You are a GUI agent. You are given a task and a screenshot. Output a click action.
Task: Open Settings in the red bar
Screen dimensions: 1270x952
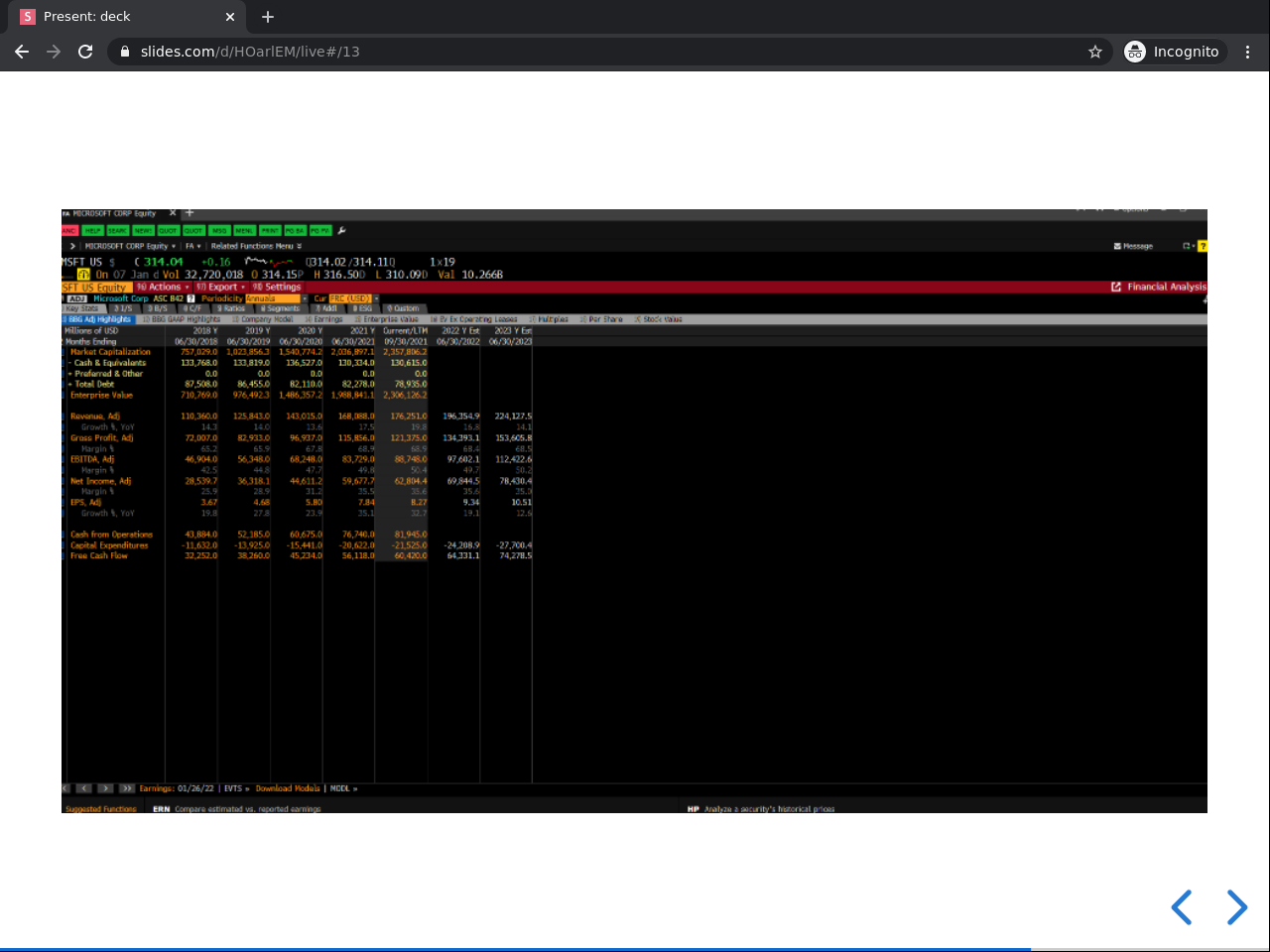277,287
